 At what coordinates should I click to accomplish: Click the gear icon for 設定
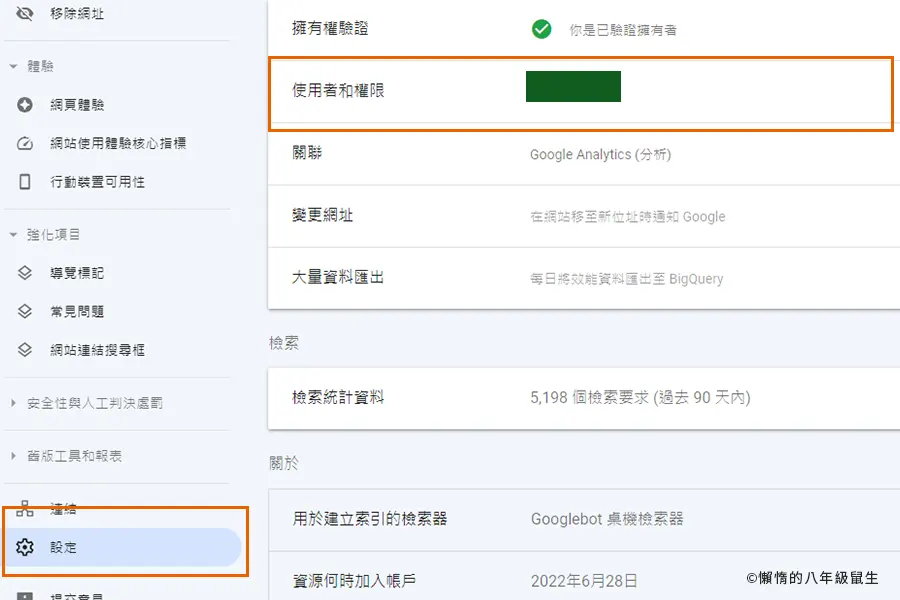click(25, 547)
